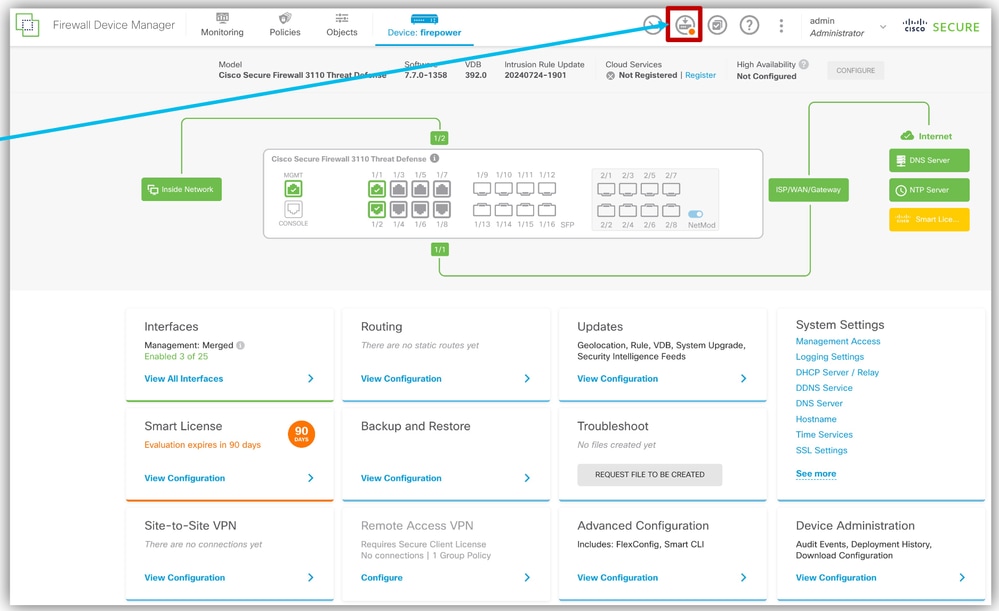Click info icon beside Cisco Secure Firewall 3110 title
Image resolution: width=999 pixels, height=611 pixels.
point(435,159)
